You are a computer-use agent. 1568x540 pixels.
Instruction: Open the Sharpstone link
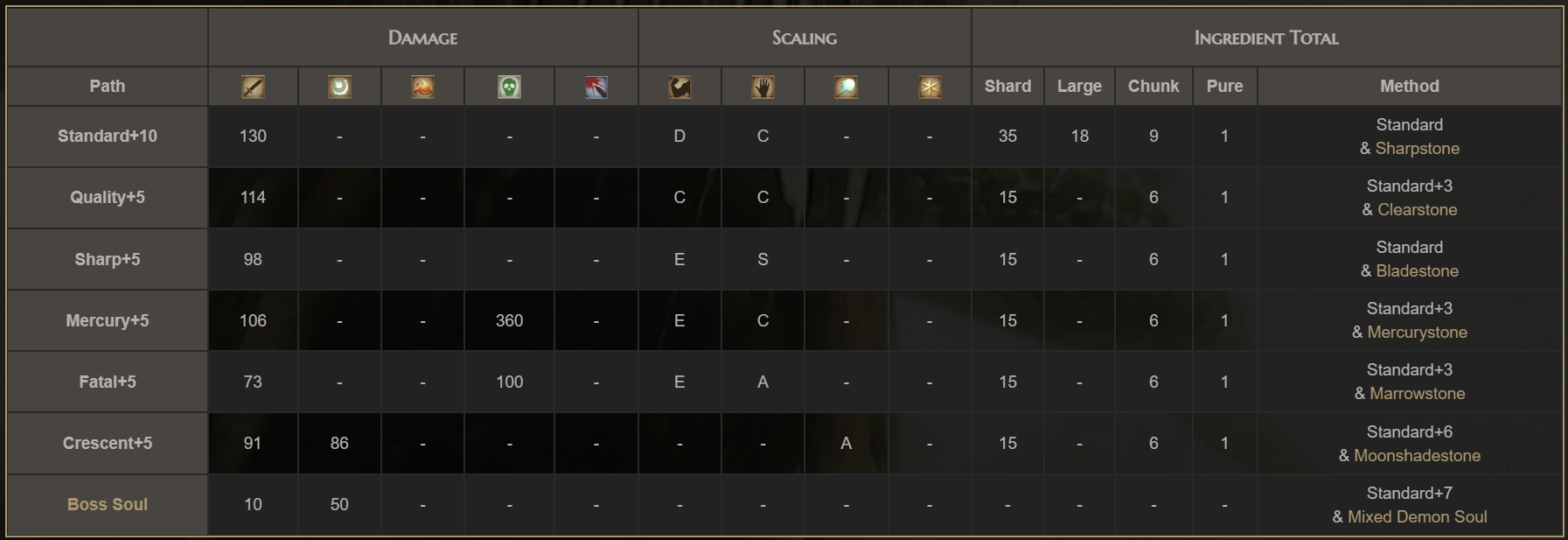click(x=1417, y=149)
